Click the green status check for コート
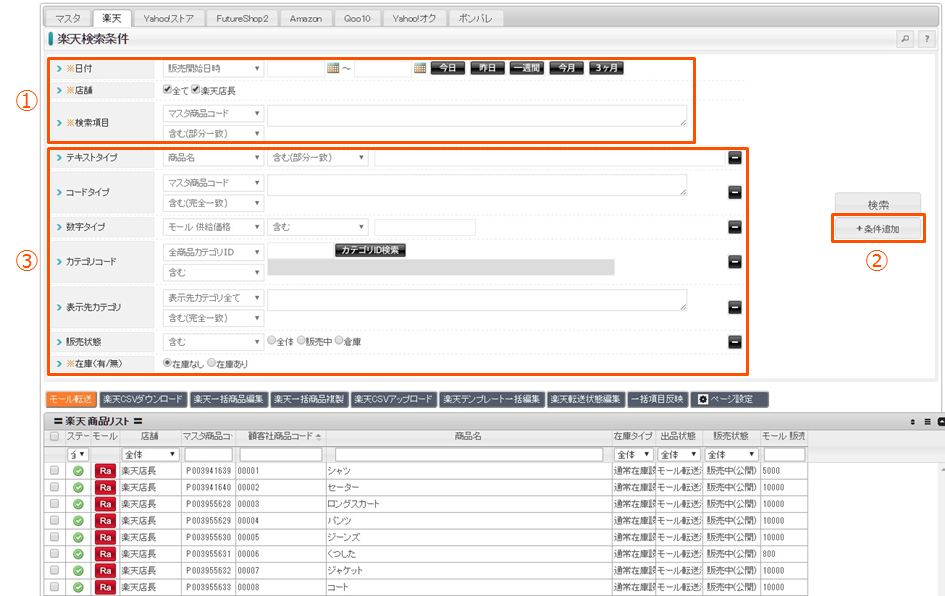The image size is (945, 596). pos(78,587)
